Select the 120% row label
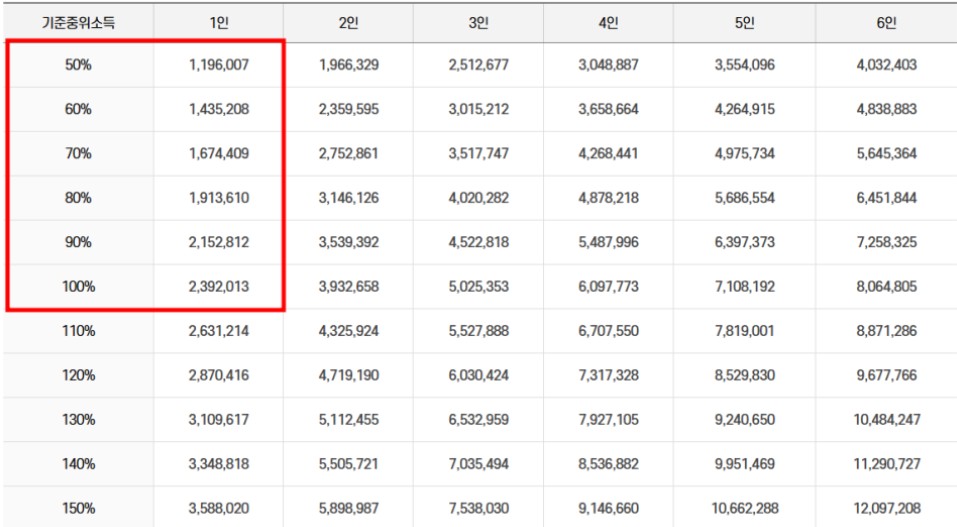 coord(78,376)
